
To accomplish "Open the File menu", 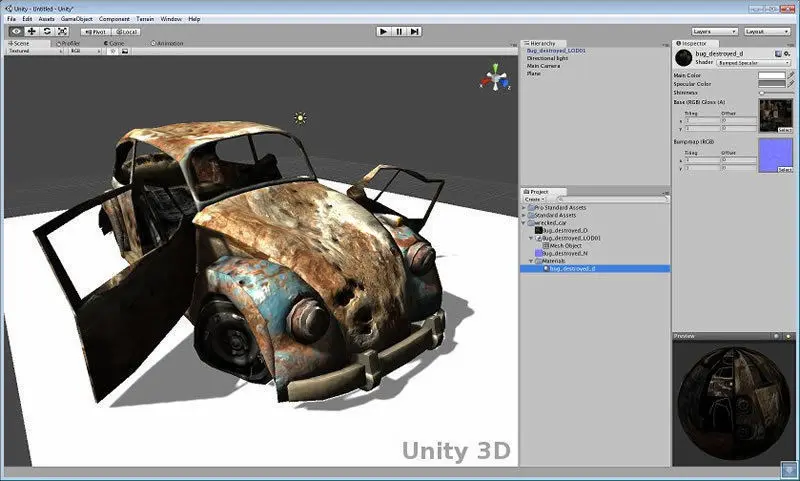I will click(11, 19).
